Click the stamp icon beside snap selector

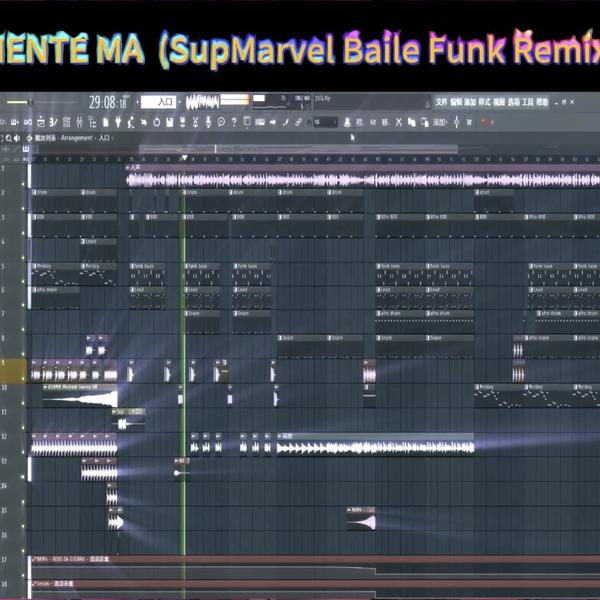tap(347, 122)
